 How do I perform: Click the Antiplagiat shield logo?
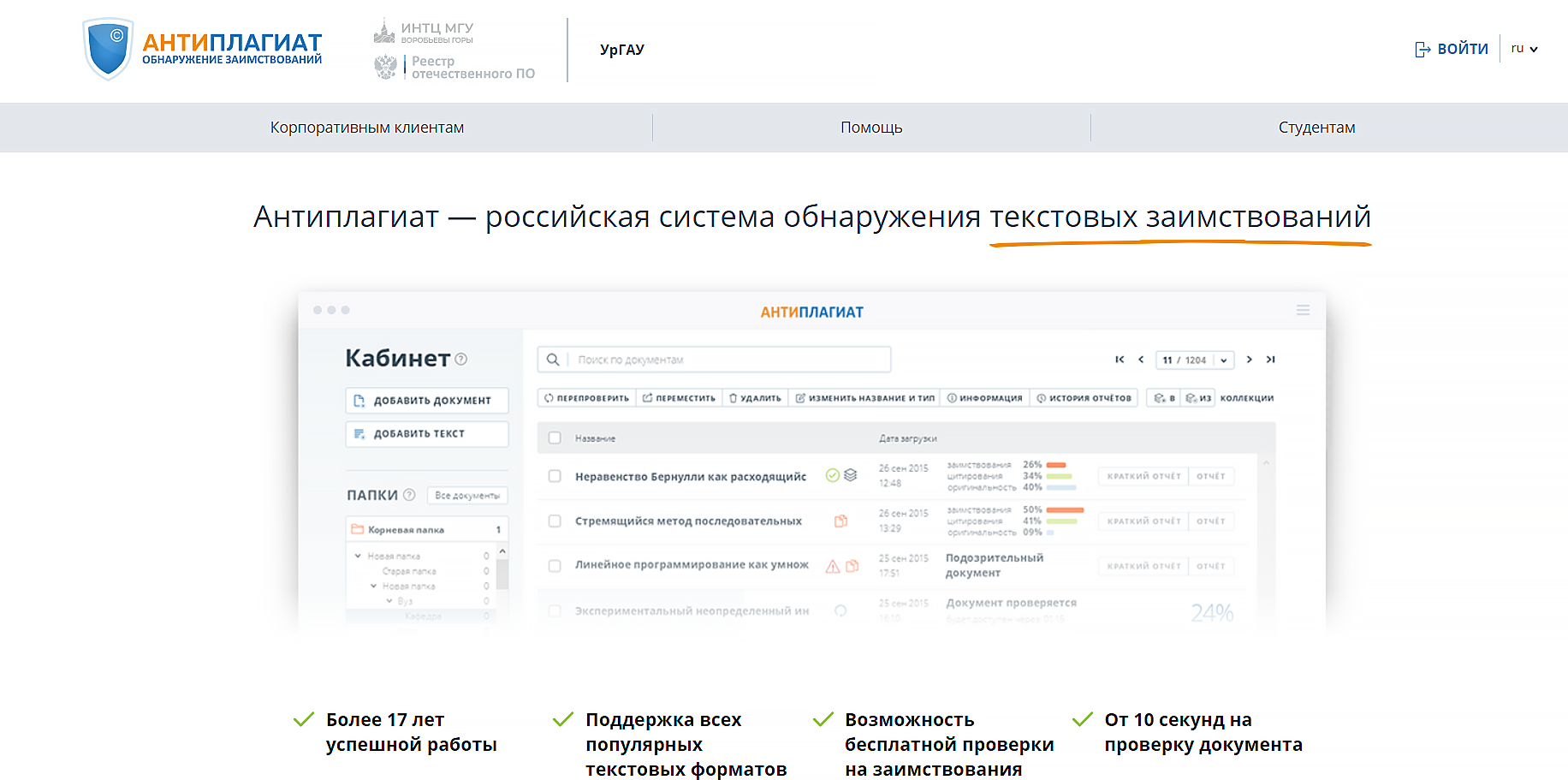tap(109, 49)
